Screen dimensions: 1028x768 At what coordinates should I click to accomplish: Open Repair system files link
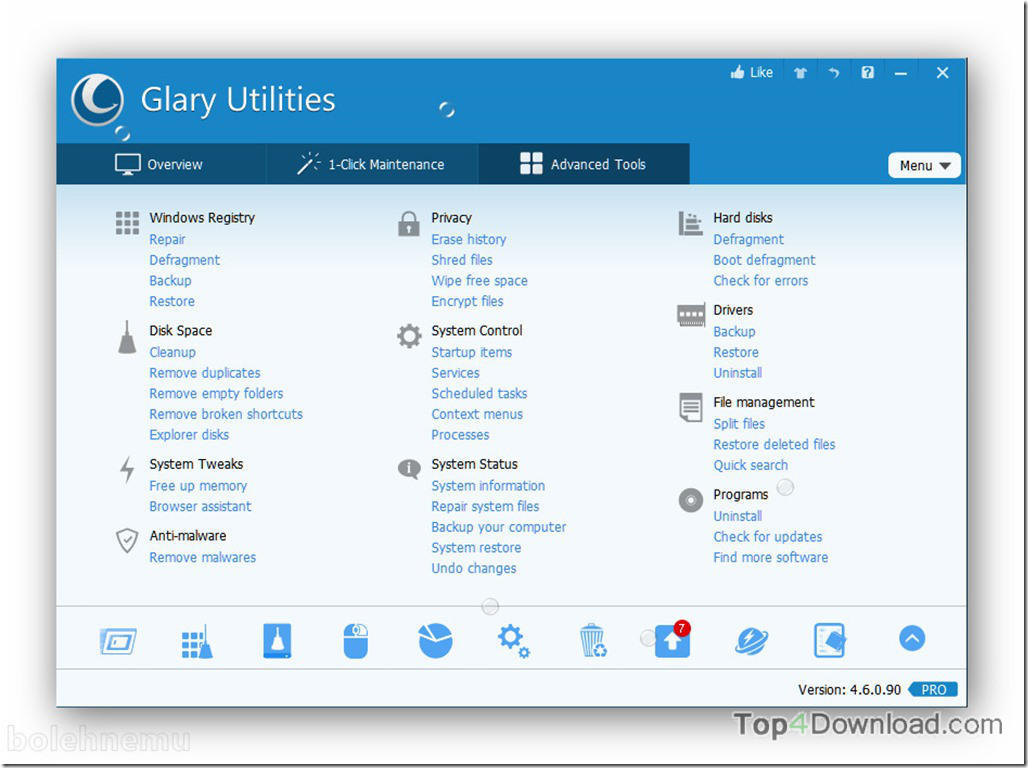pyautogui.click(x=485, y=506)
